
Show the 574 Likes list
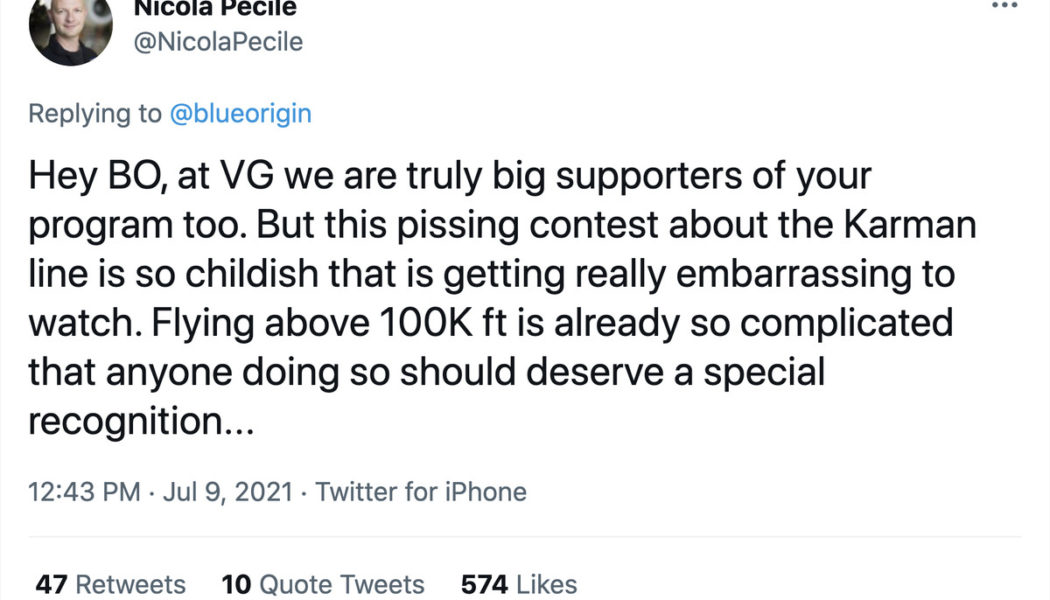pyautogui.click(x=519, y=584)
